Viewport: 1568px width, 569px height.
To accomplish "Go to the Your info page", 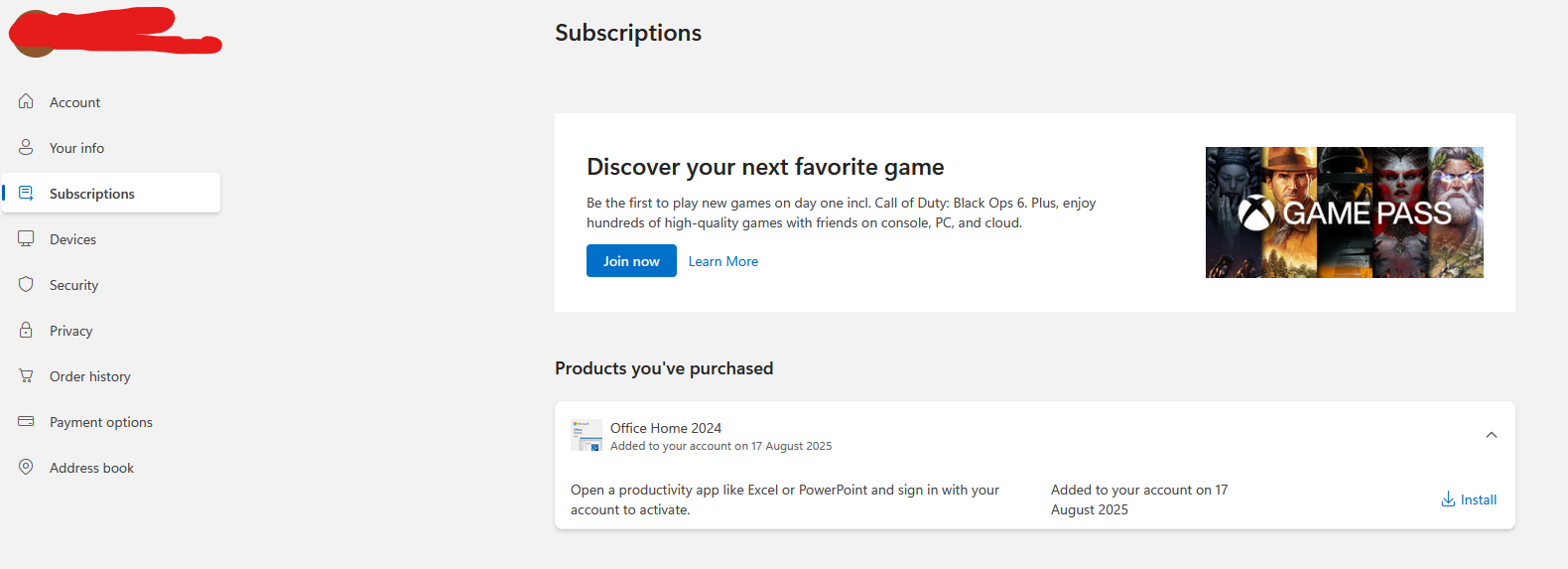I will point(76,148).
